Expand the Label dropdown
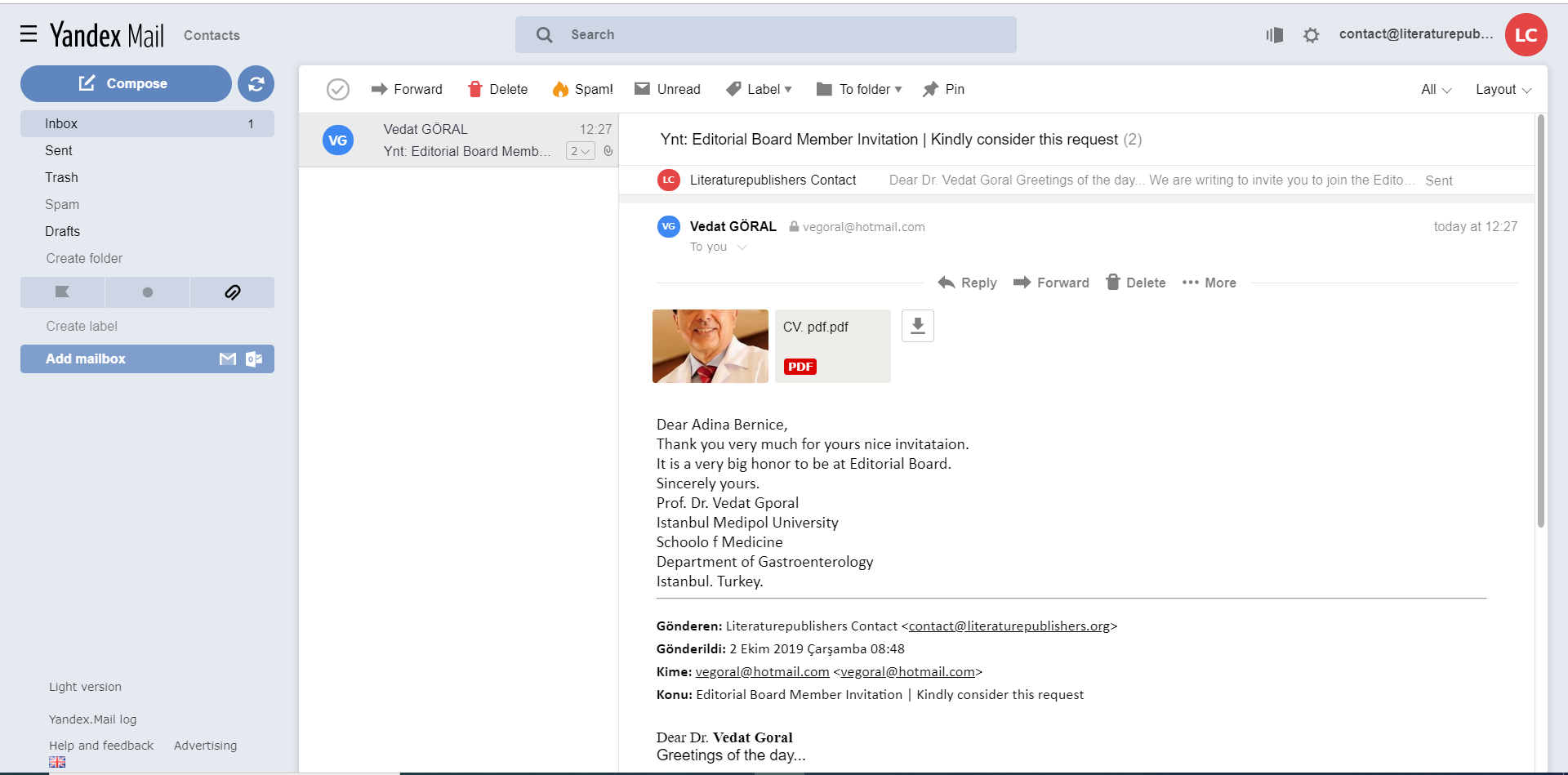The height and width of the screenshot is (775, 1568). 759,89
